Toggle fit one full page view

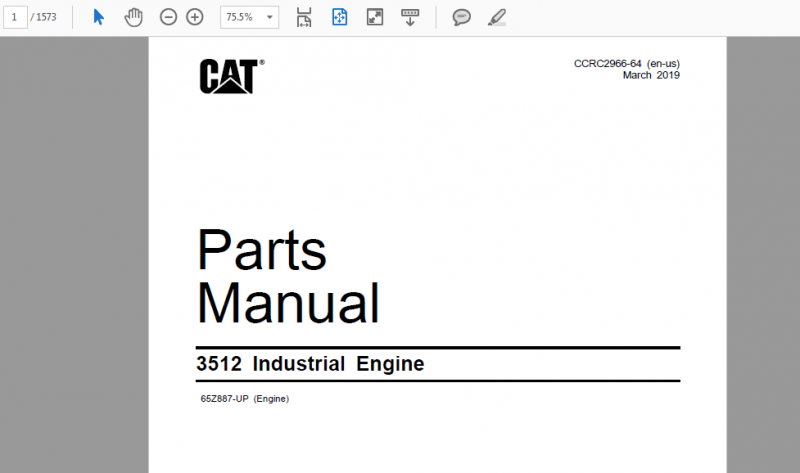340,17
